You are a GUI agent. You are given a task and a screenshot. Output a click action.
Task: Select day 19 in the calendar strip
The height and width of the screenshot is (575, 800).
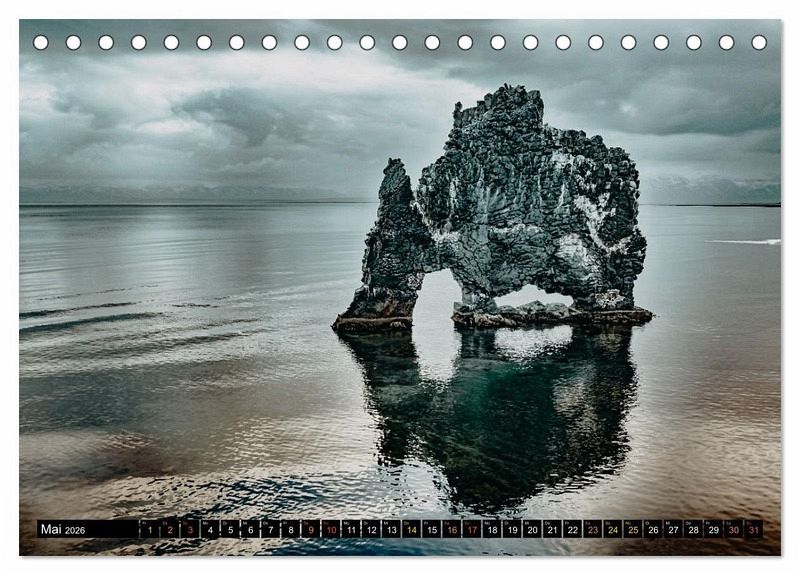pyautogui.click(x=512, y=529)
